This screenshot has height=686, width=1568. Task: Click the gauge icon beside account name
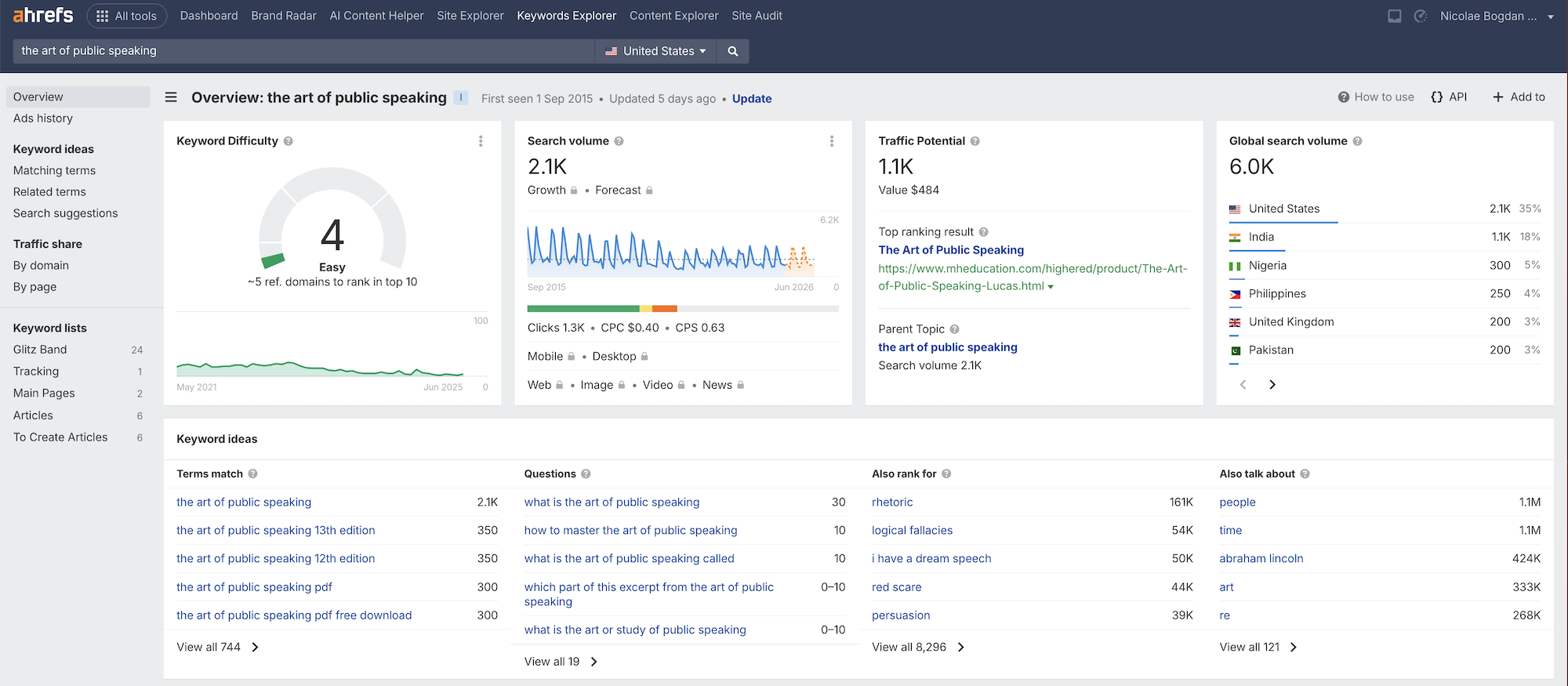pyautogui.click(x=1421, y=16)
